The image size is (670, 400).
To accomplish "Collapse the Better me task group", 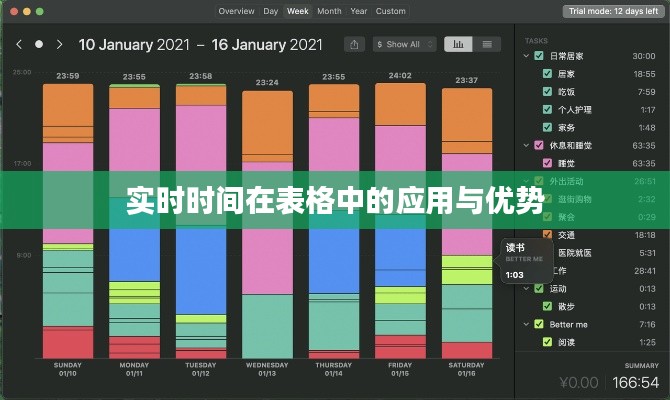I will click(x=526, y=324).
